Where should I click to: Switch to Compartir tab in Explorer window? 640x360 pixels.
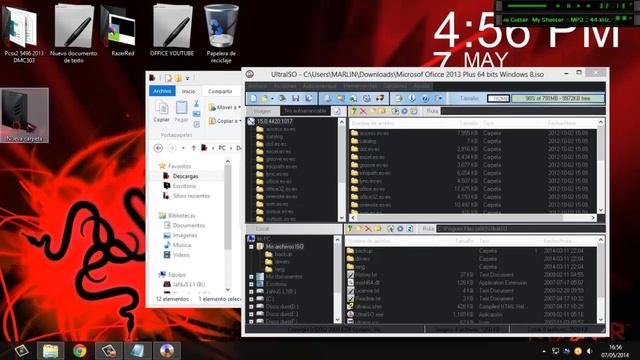pyautogui.click(x=220, y=91)
